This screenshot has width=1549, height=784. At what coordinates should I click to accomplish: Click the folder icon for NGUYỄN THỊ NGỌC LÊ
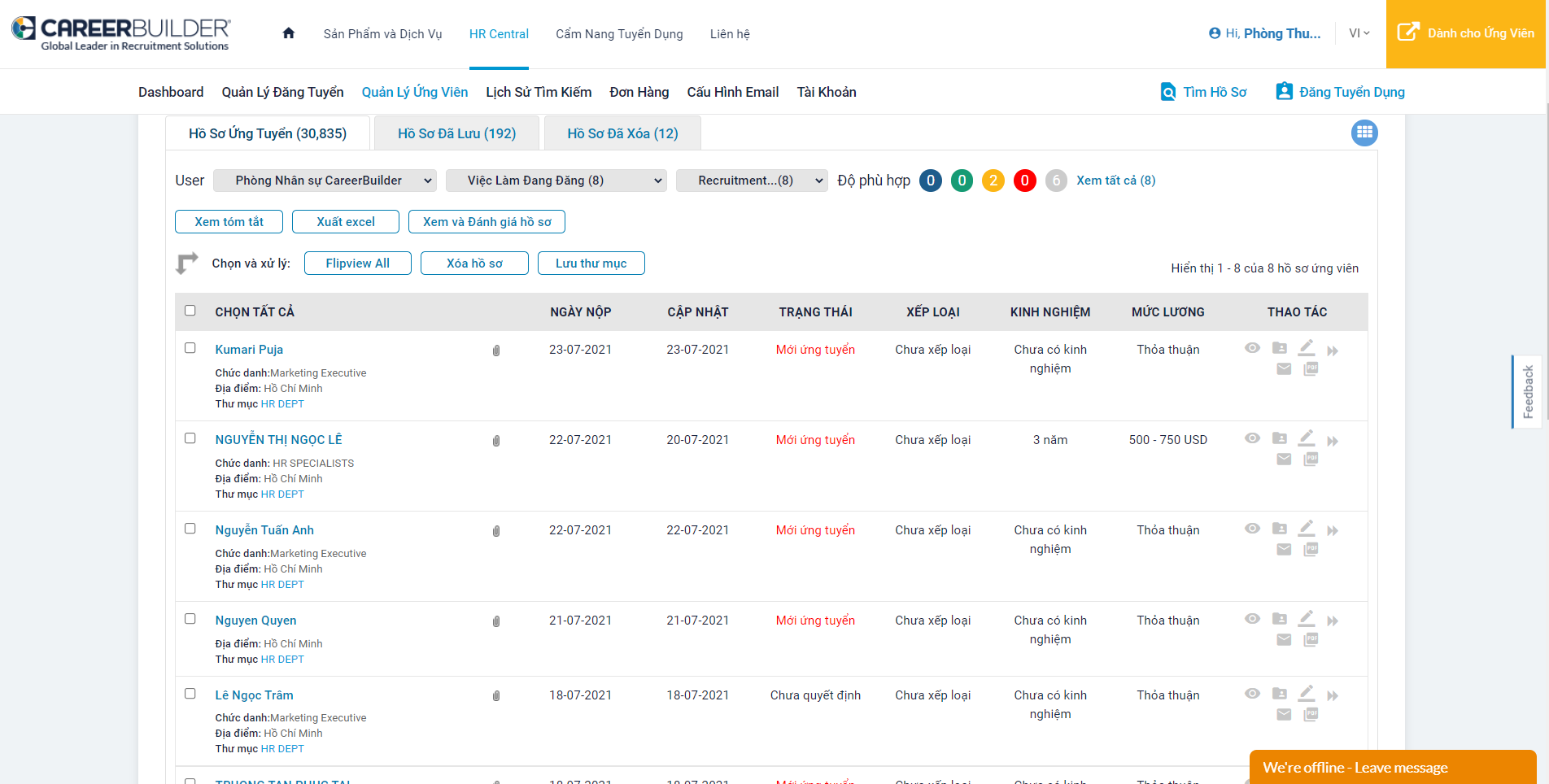tap(1280, 438)
